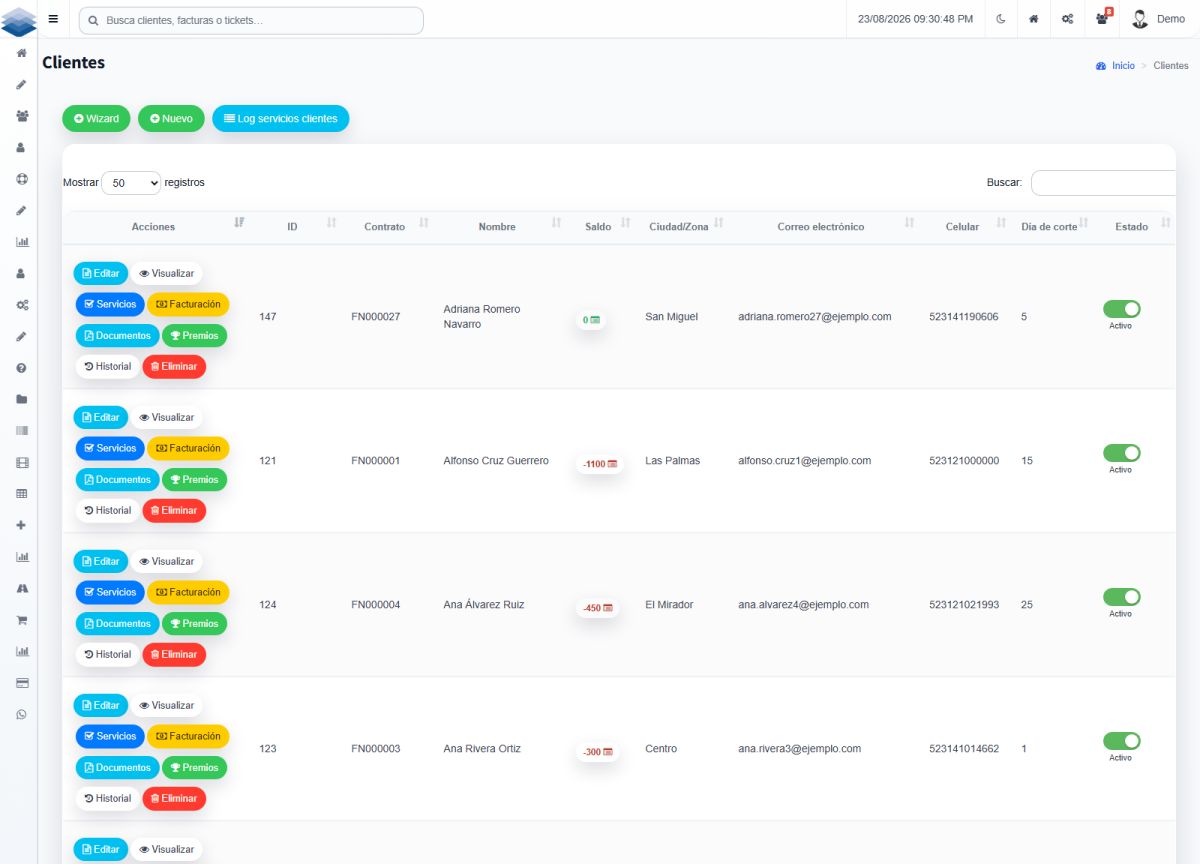Click the Inicio breadcrumb link

pos(1123,66)
